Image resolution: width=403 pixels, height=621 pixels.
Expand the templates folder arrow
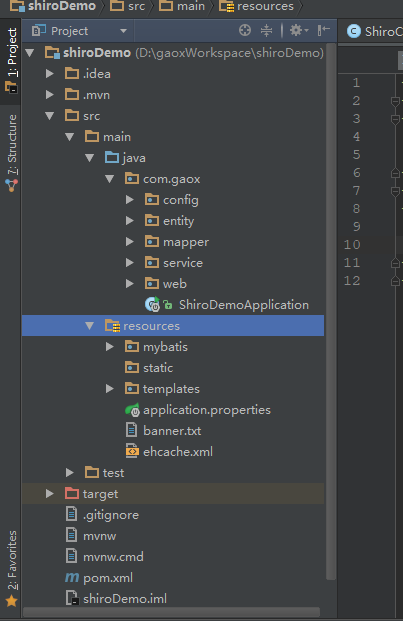[x=110, y=389]
